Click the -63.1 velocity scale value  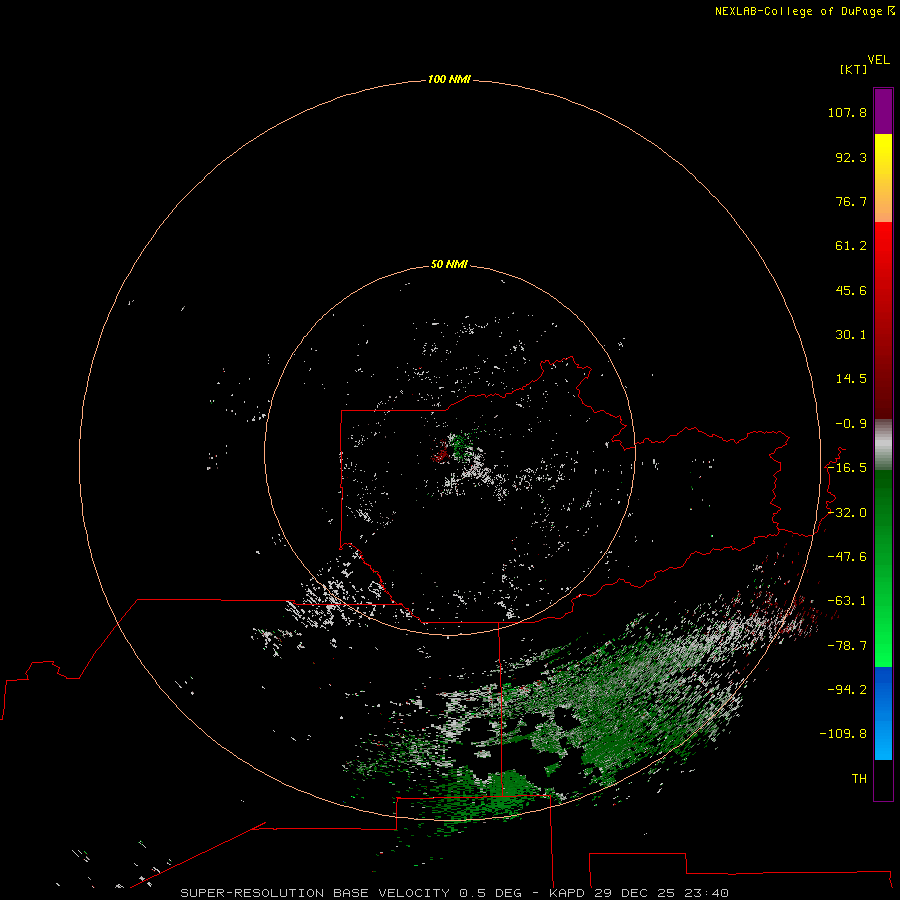847,601
